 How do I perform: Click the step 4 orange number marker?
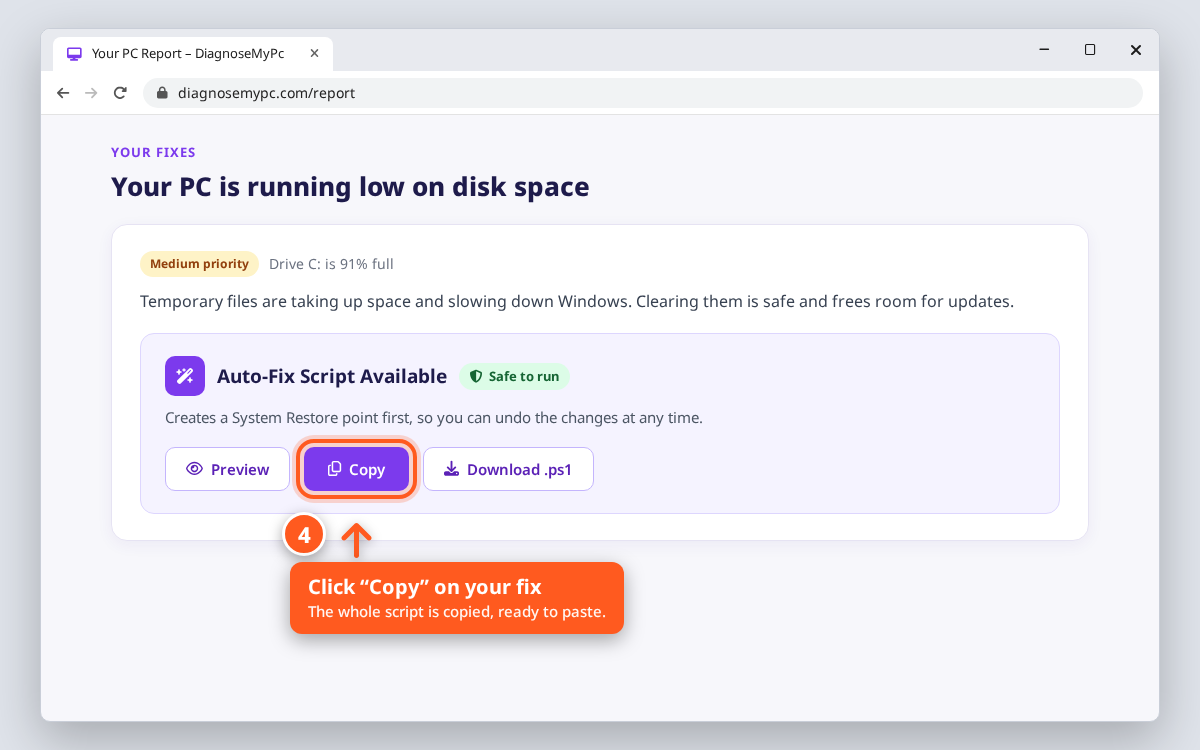(x=305, y=535)
